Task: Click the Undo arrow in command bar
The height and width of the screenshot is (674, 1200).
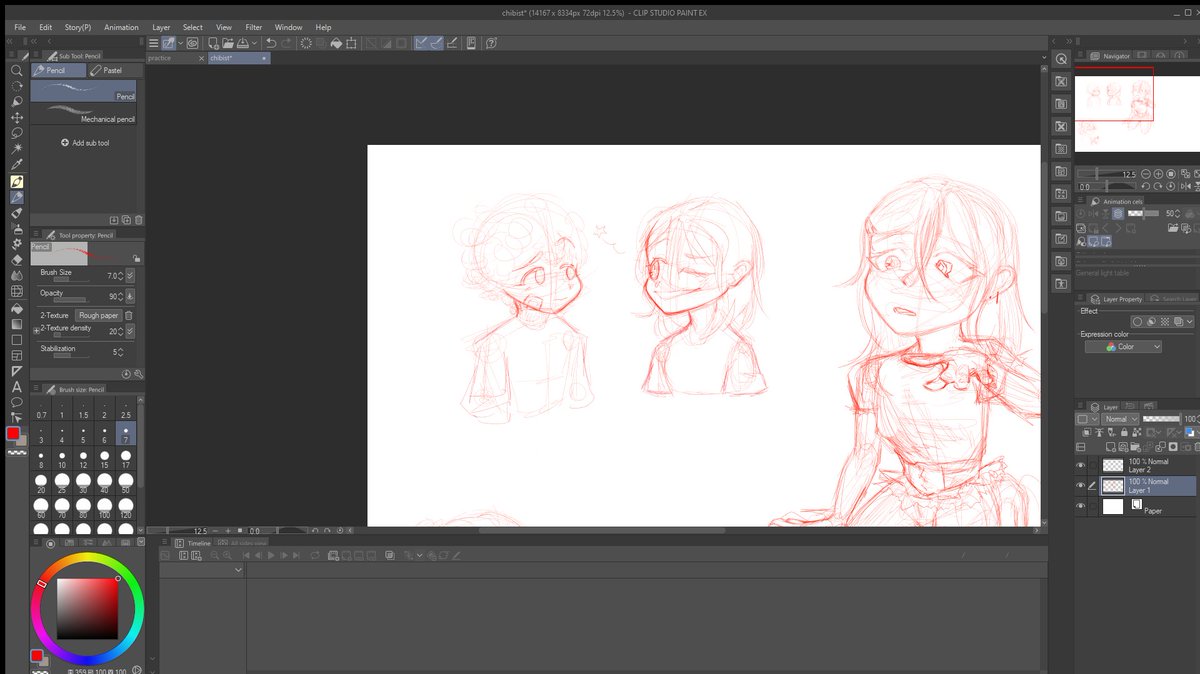Action: (271, 43)
